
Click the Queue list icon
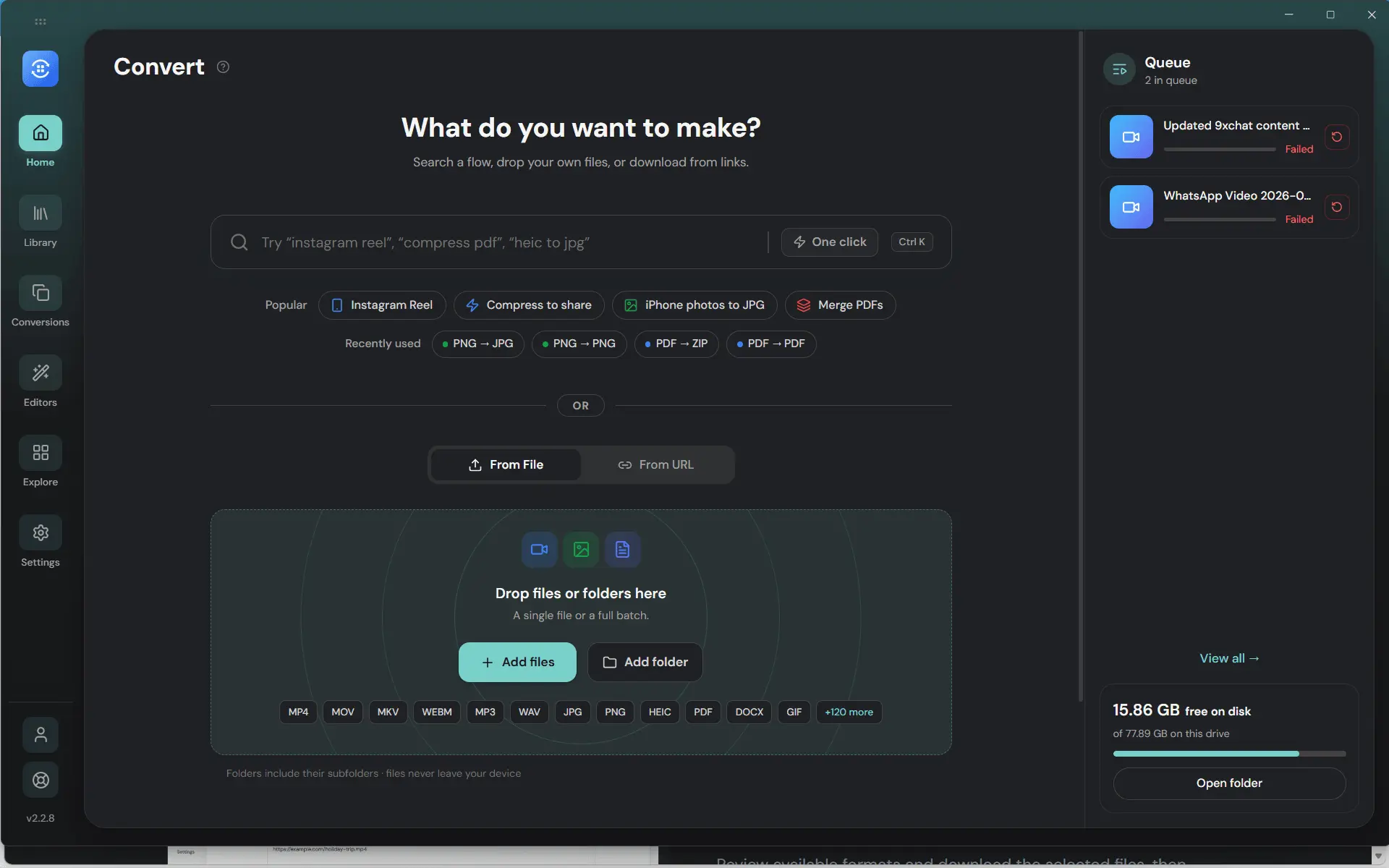pos(1119,69)
